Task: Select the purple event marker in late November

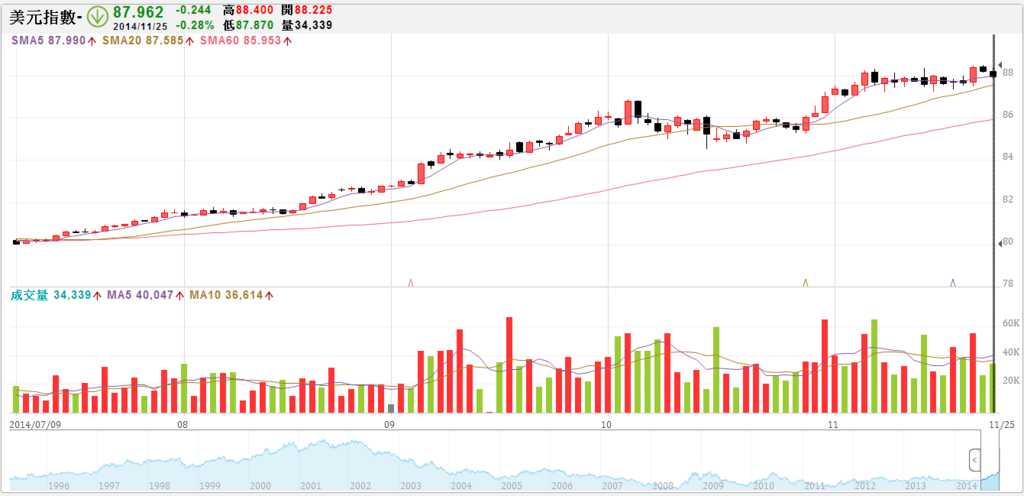Action: click(x=953, y=283)
